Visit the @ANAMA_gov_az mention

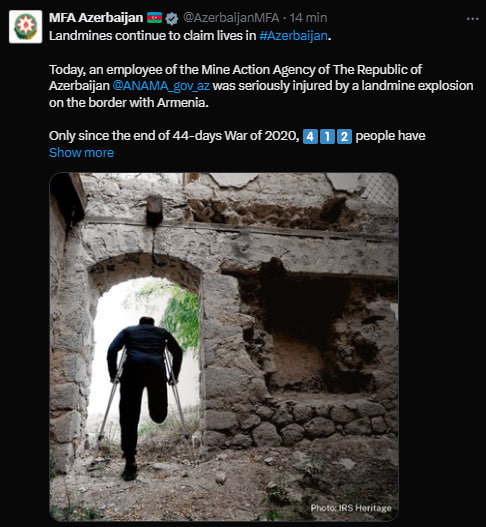(x=161, y=86)
